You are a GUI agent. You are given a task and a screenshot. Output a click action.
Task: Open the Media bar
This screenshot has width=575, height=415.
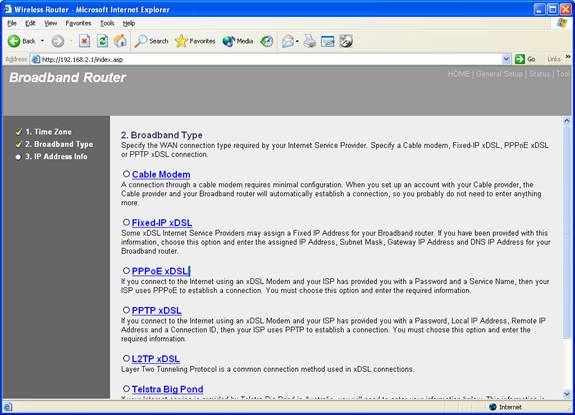click(x=238, y=41)
